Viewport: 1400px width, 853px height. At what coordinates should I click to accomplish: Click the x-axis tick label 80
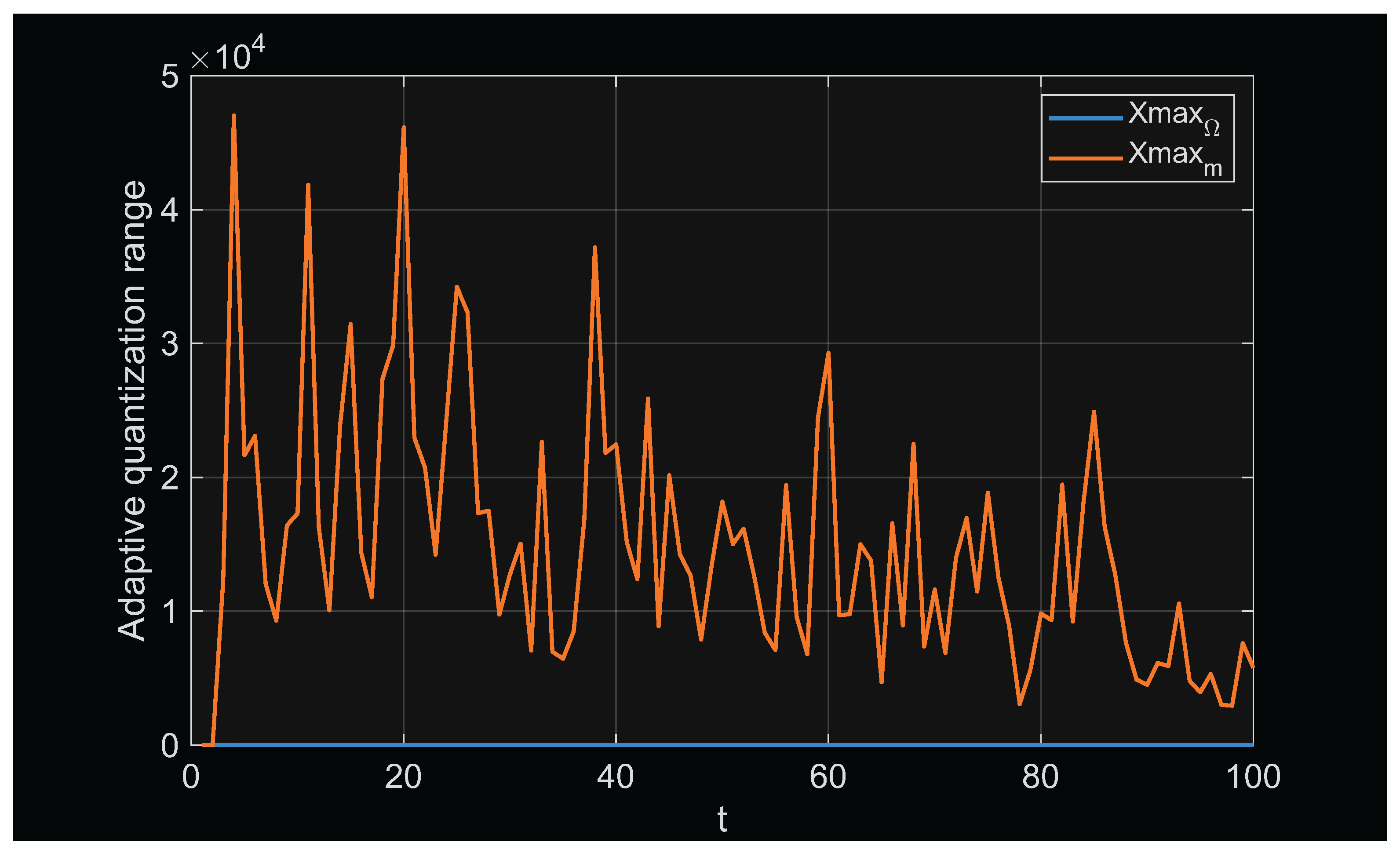(1040, 777)
